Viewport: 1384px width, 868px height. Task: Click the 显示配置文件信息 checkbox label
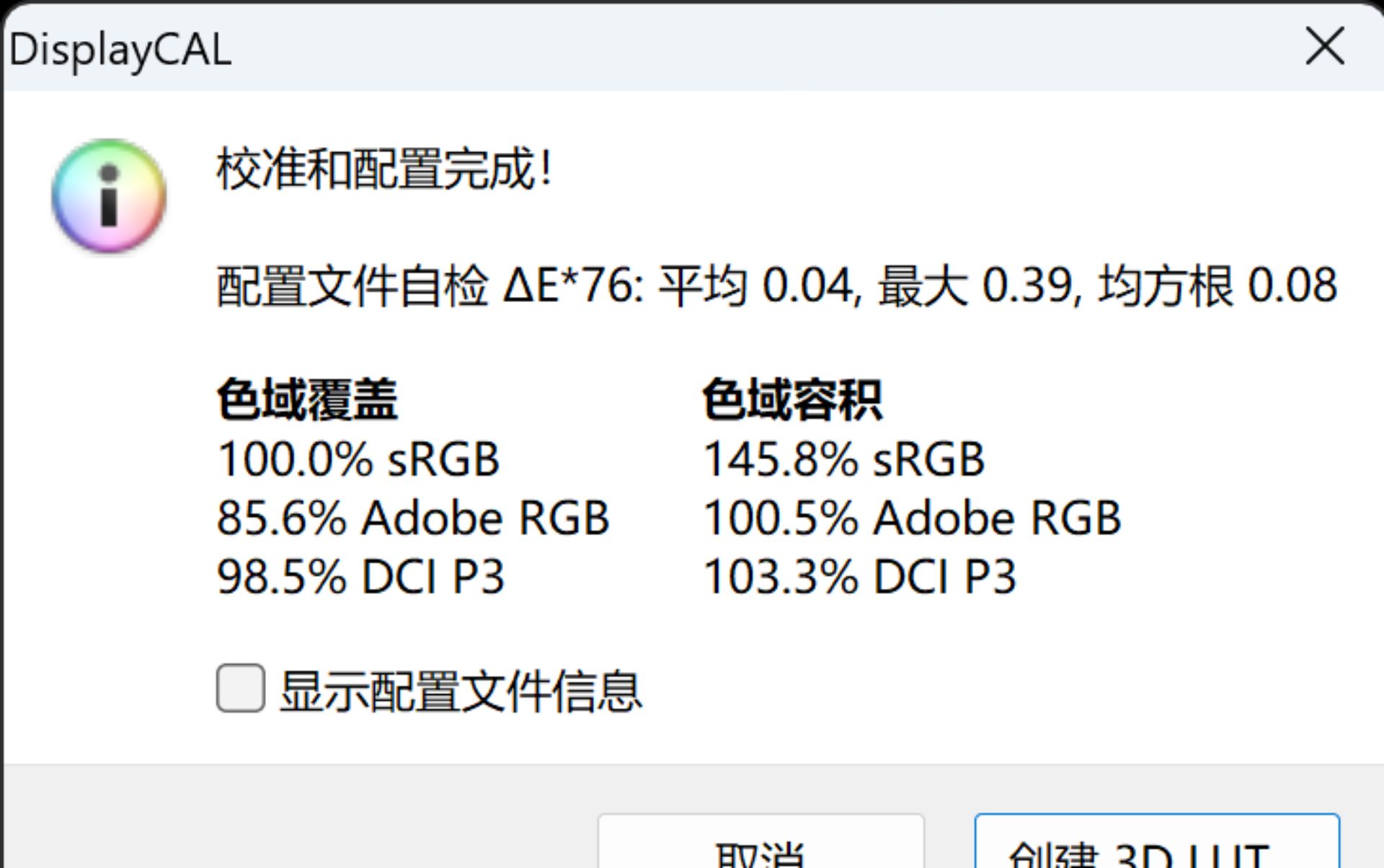tap(461, 691)
